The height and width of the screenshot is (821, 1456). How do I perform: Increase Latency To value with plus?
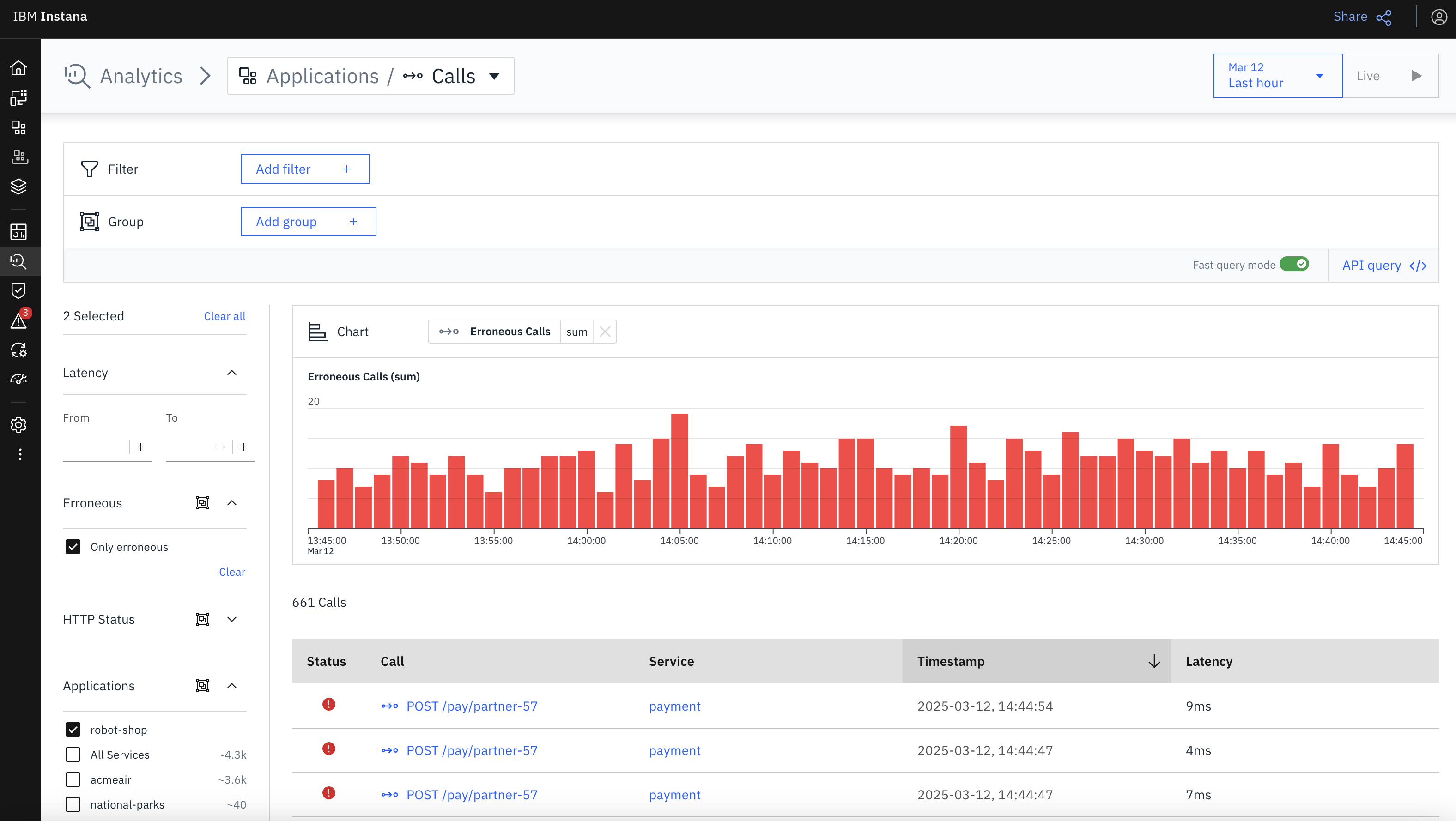243,447
